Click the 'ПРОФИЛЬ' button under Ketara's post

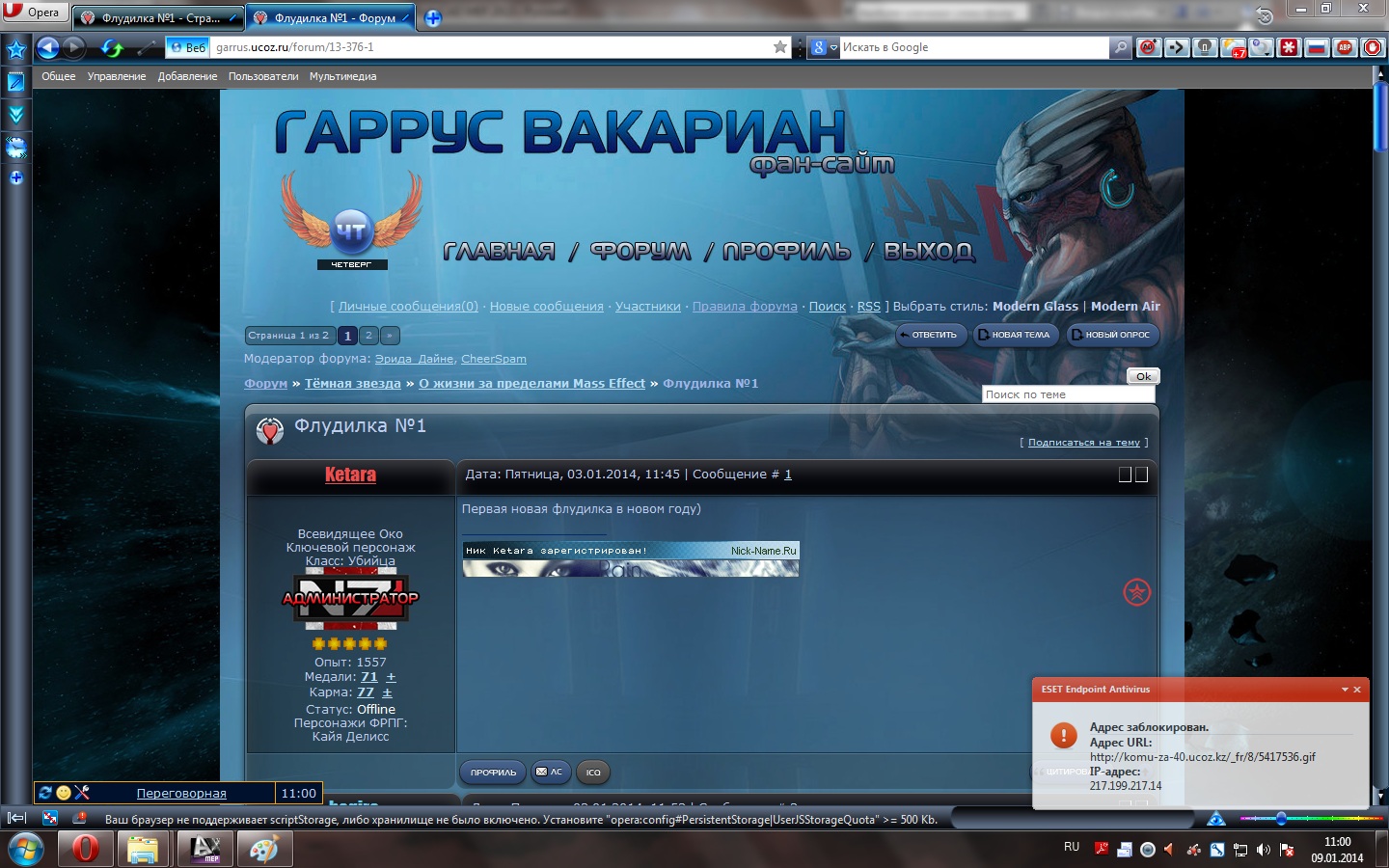493,773
